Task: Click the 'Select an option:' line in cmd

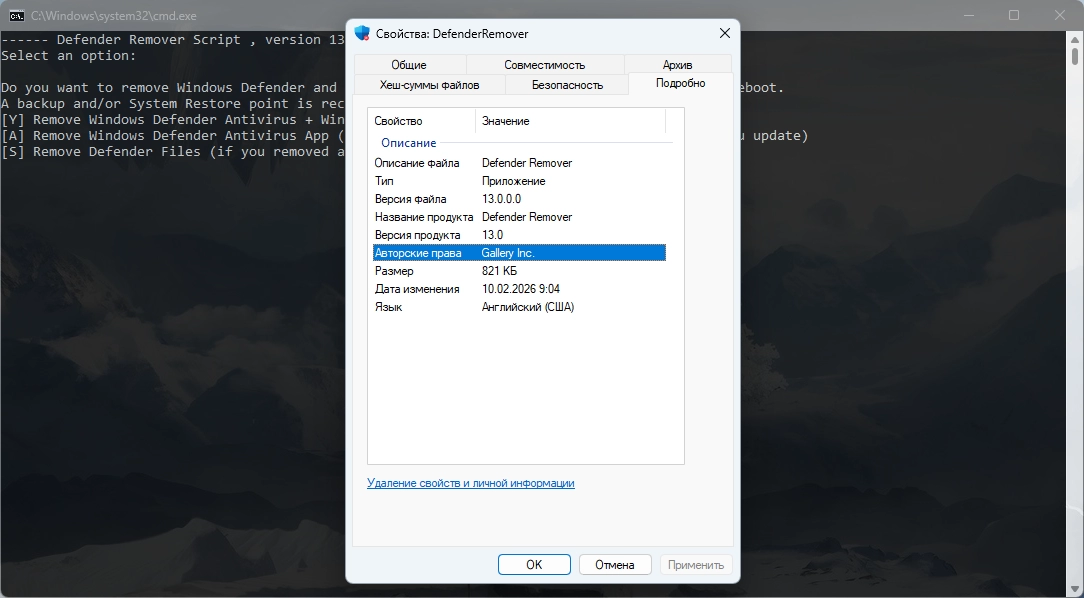Action: [68, 56]
